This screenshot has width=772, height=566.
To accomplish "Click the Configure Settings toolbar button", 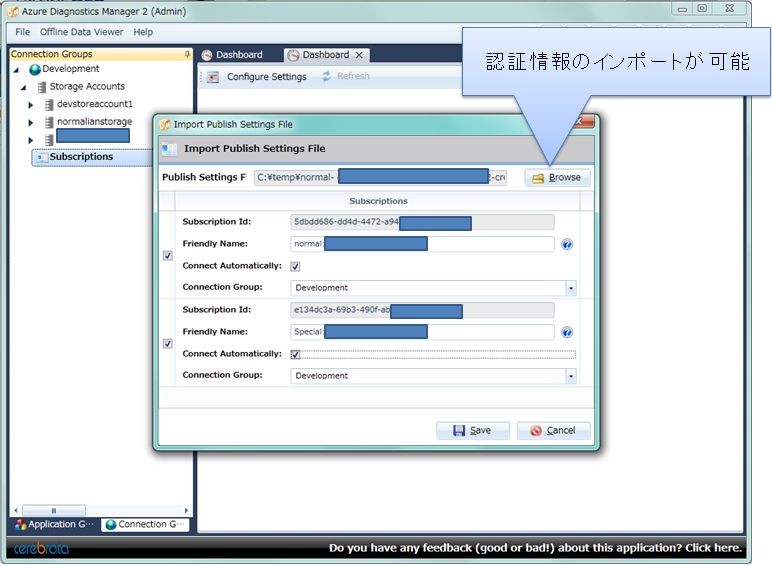I will pos(257,77).
